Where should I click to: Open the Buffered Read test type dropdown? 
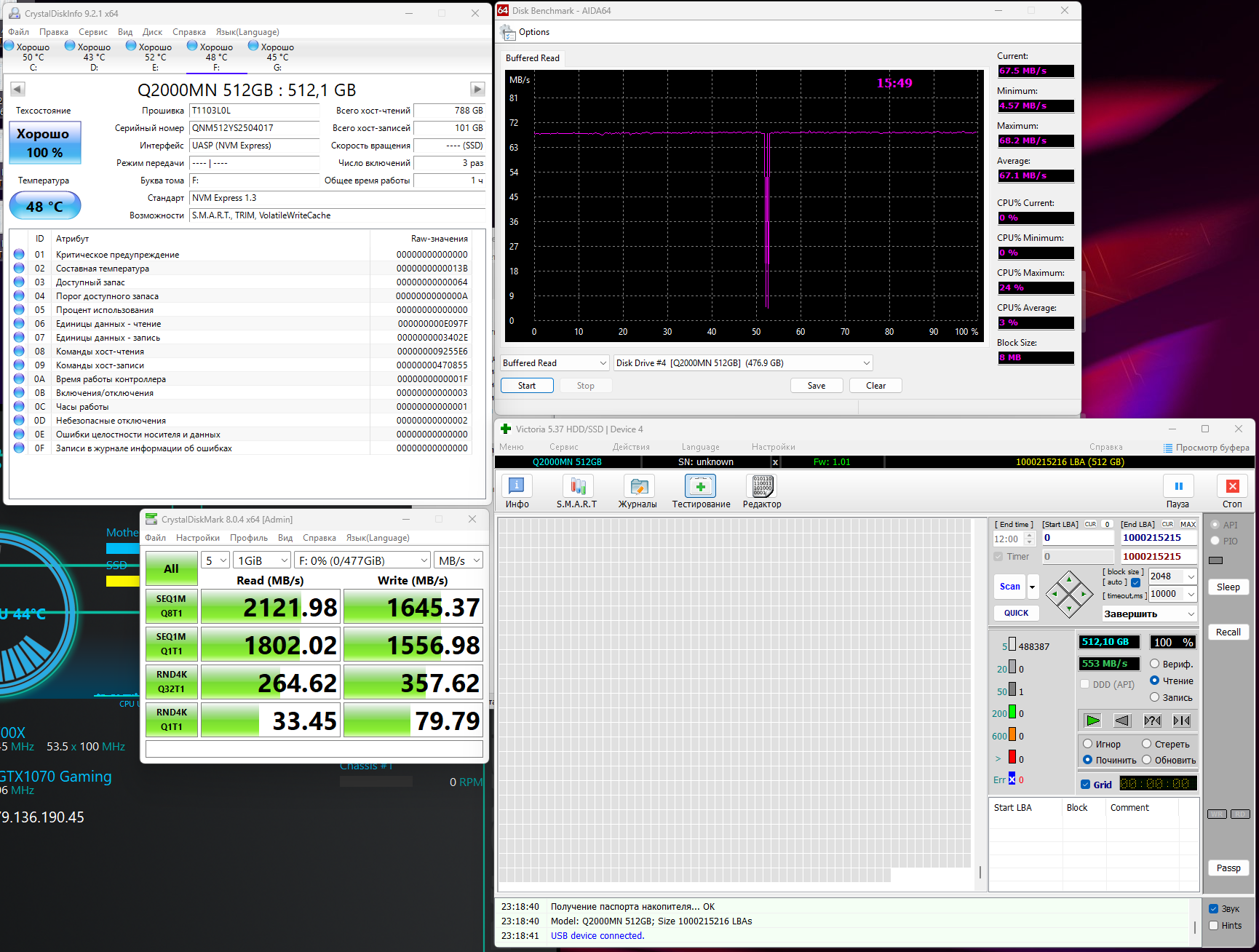click(x=555, y=363)
